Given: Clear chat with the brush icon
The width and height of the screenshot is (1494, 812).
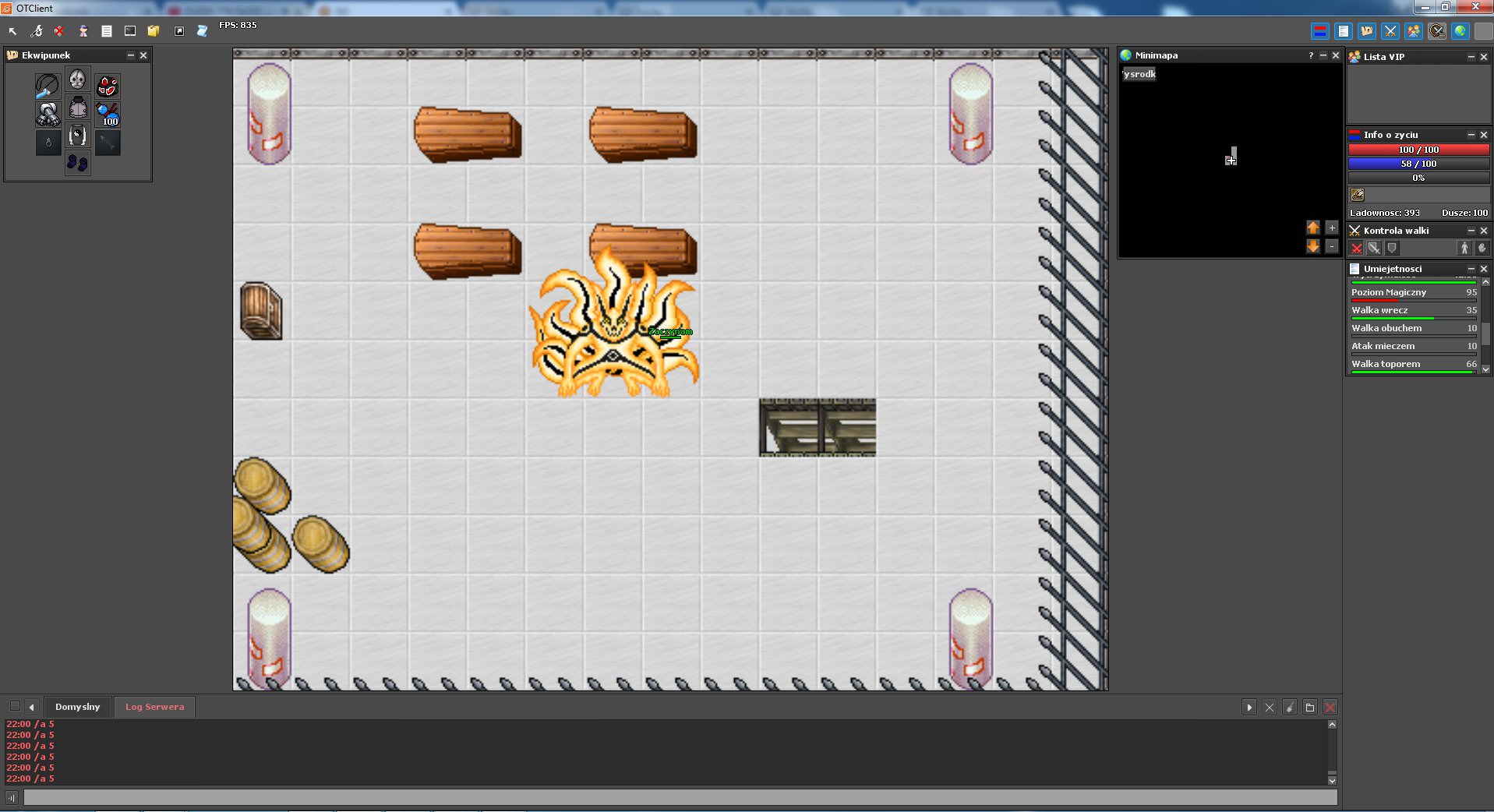Looking at the screenshot, I should point(1290,708).
